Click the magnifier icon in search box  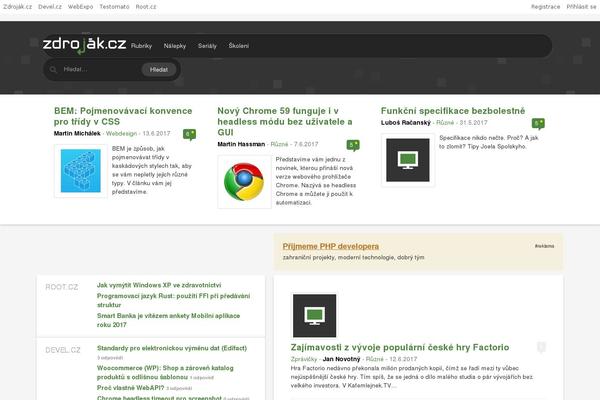(x=52, y=70)
